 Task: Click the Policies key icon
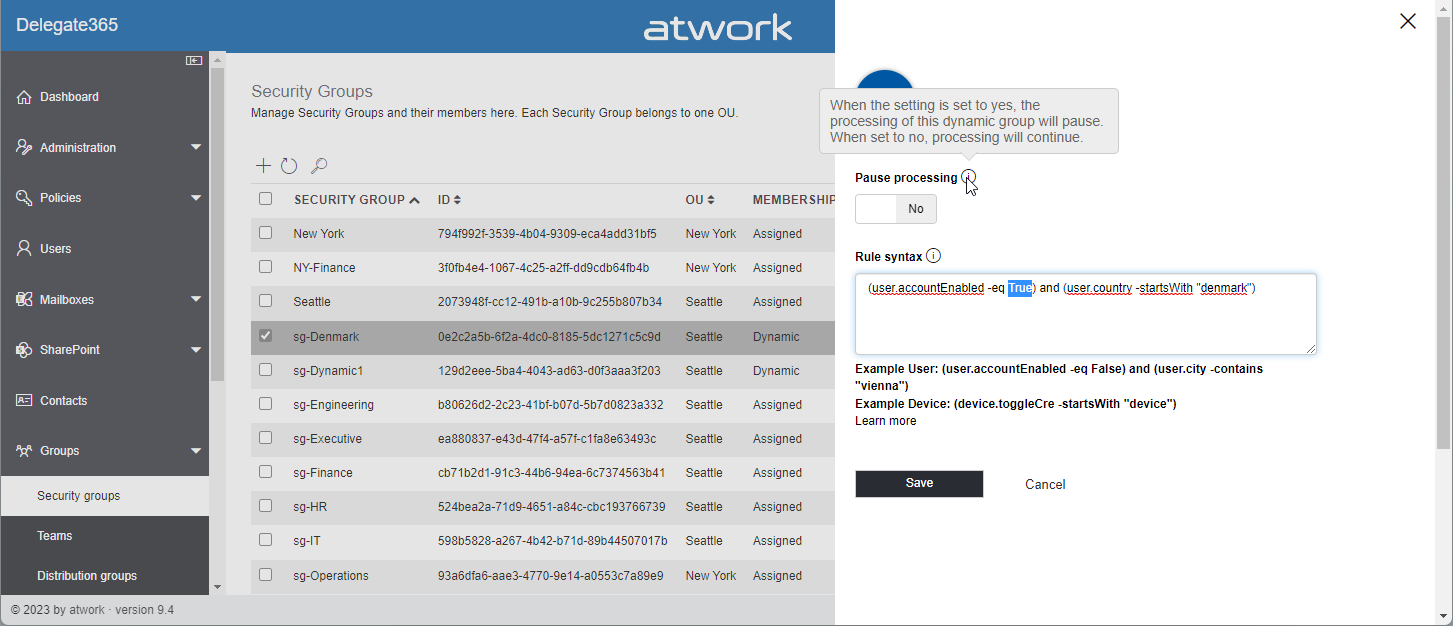(x=25, y=198)
